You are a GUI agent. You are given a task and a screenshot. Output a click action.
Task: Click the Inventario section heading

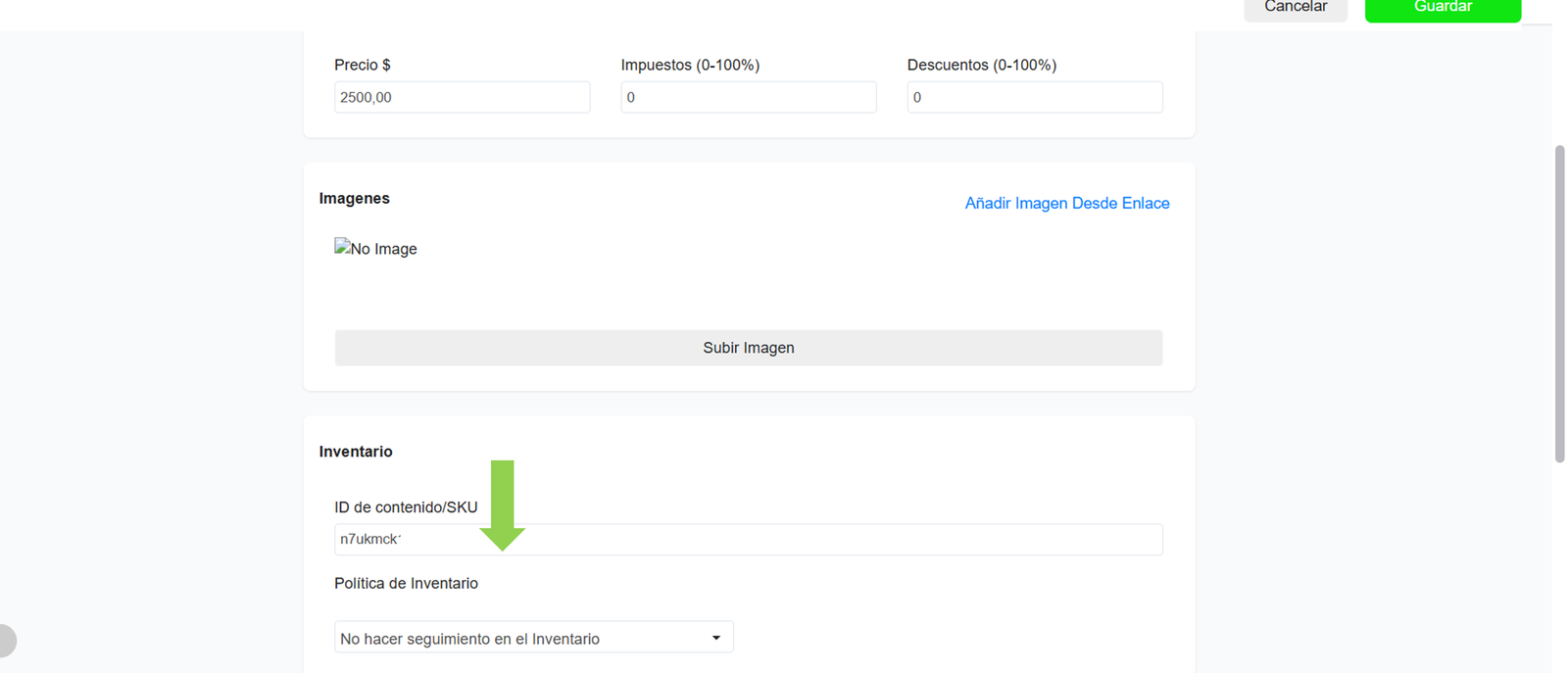(x=355, y=452)
